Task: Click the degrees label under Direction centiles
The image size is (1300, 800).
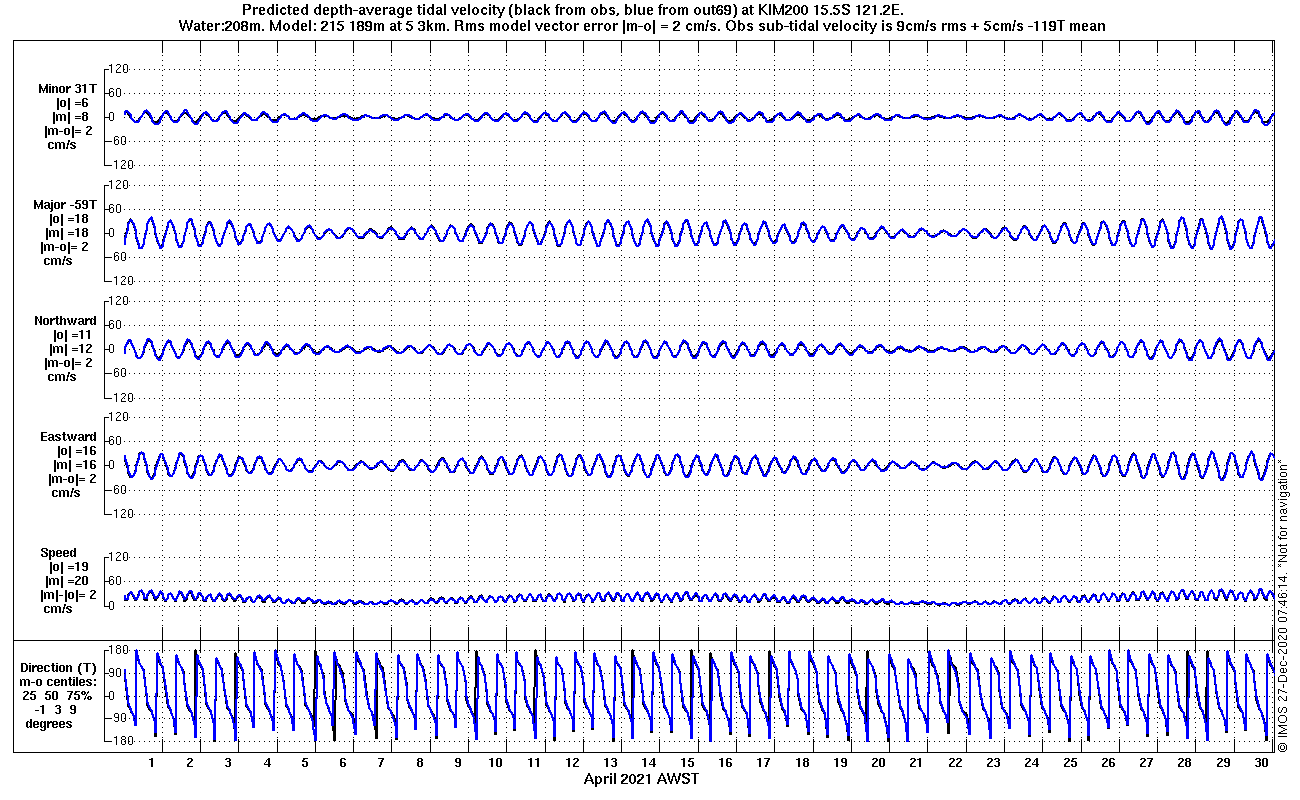Action: coord(49,724)
